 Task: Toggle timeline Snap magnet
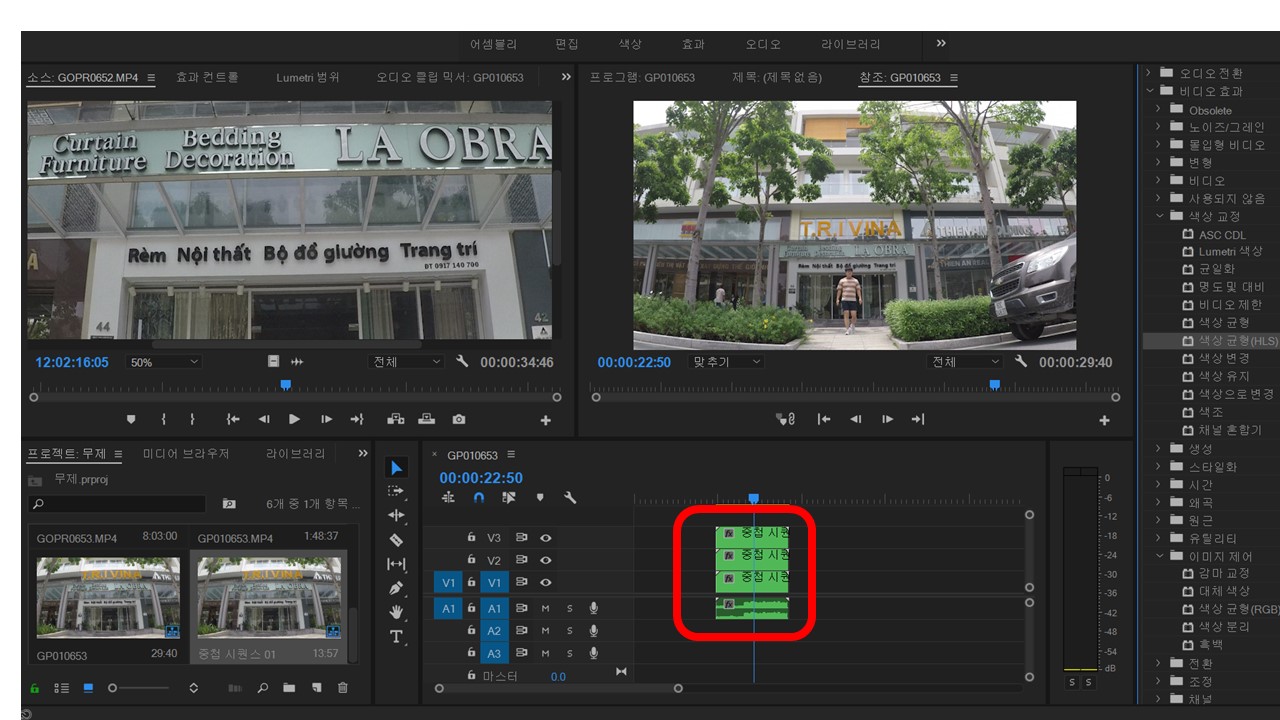pos(479,497)
